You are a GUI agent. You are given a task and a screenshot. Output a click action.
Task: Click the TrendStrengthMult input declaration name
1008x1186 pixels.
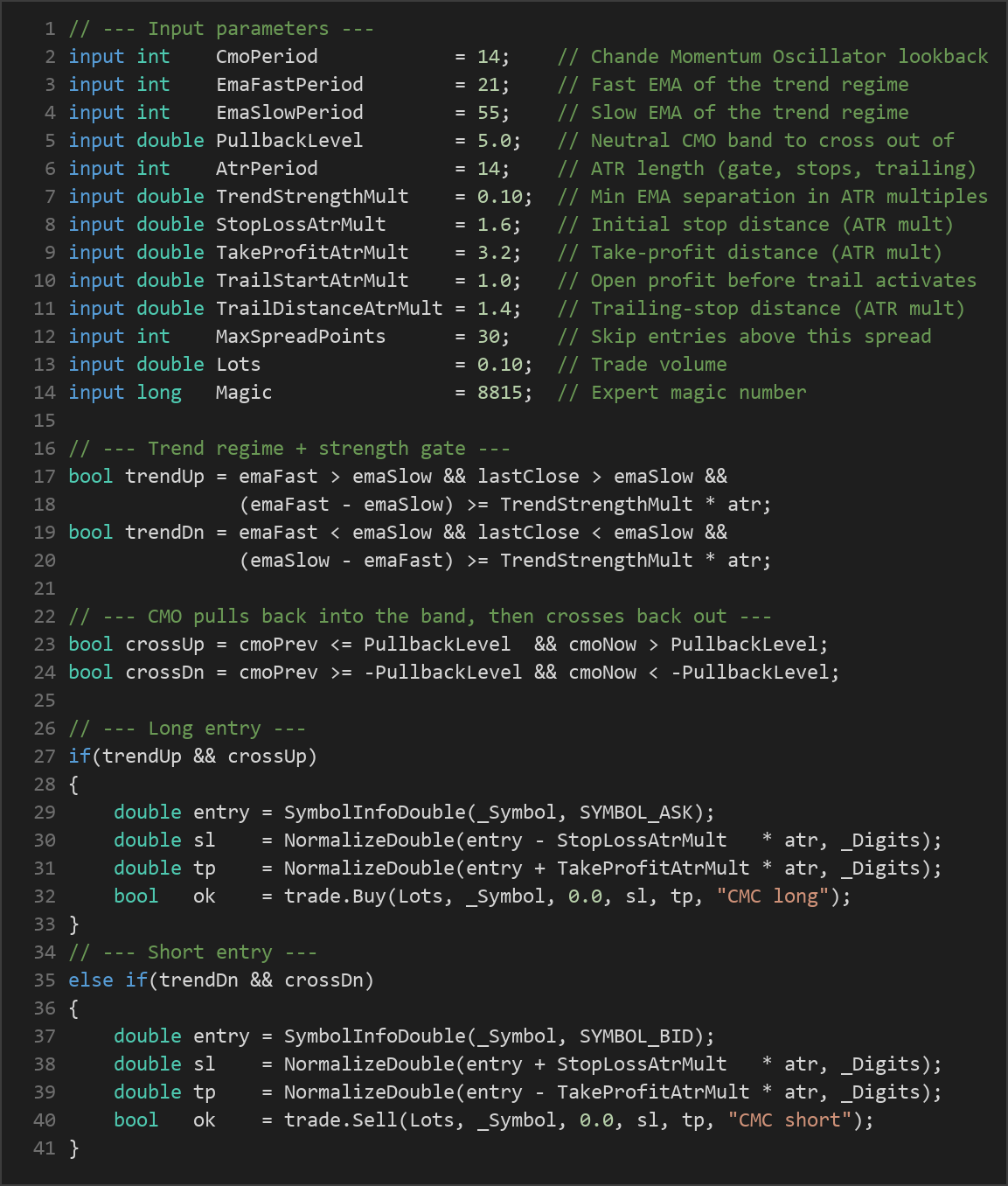(312, 197)
